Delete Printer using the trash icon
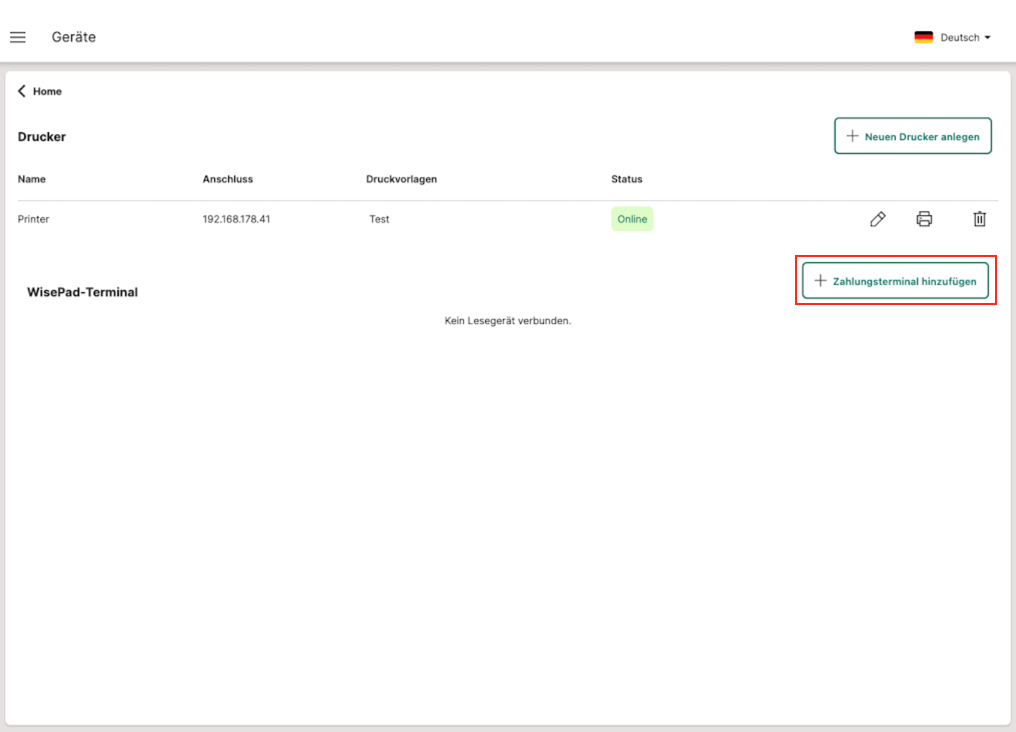Image resolution: width=1016 pixels, height=732 pixels. tap(980, 219)
